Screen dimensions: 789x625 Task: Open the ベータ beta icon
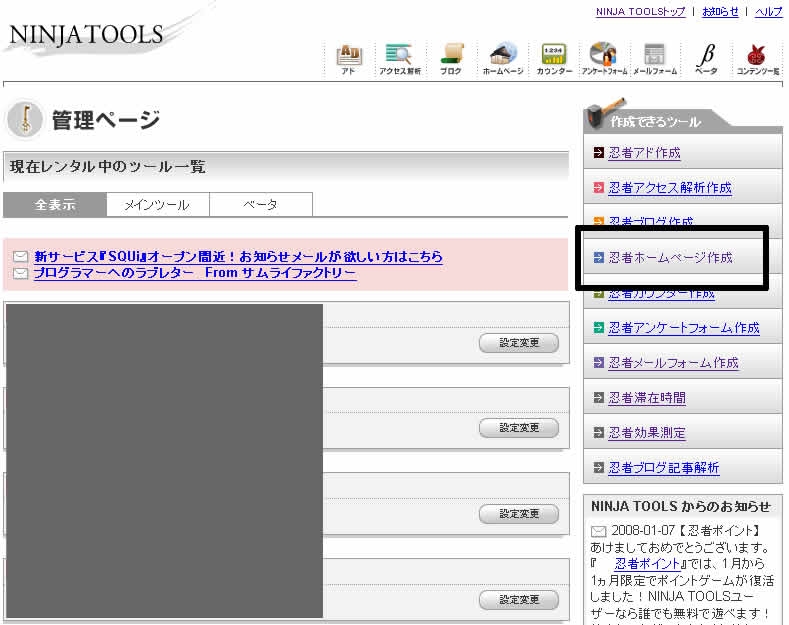706,58
